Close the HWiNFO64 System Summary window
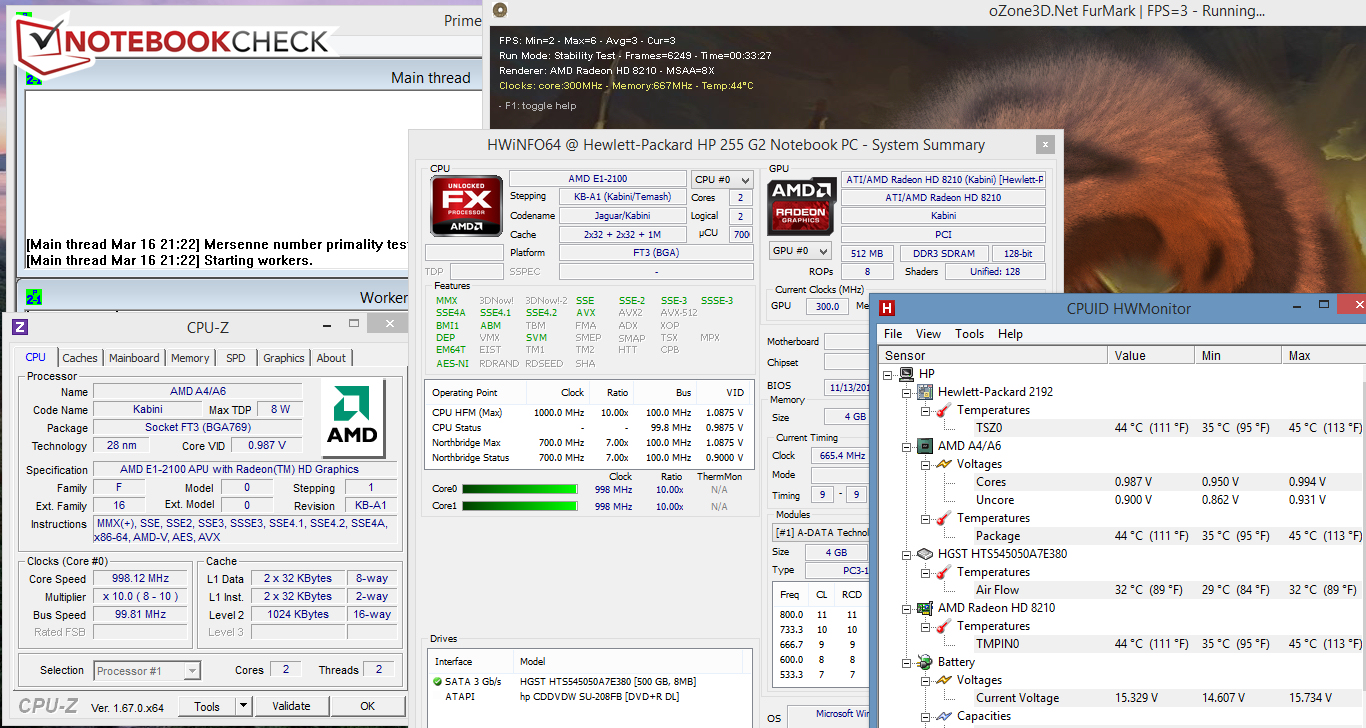Screen dimensions: 1366x728 click(x=1045, y=145)
